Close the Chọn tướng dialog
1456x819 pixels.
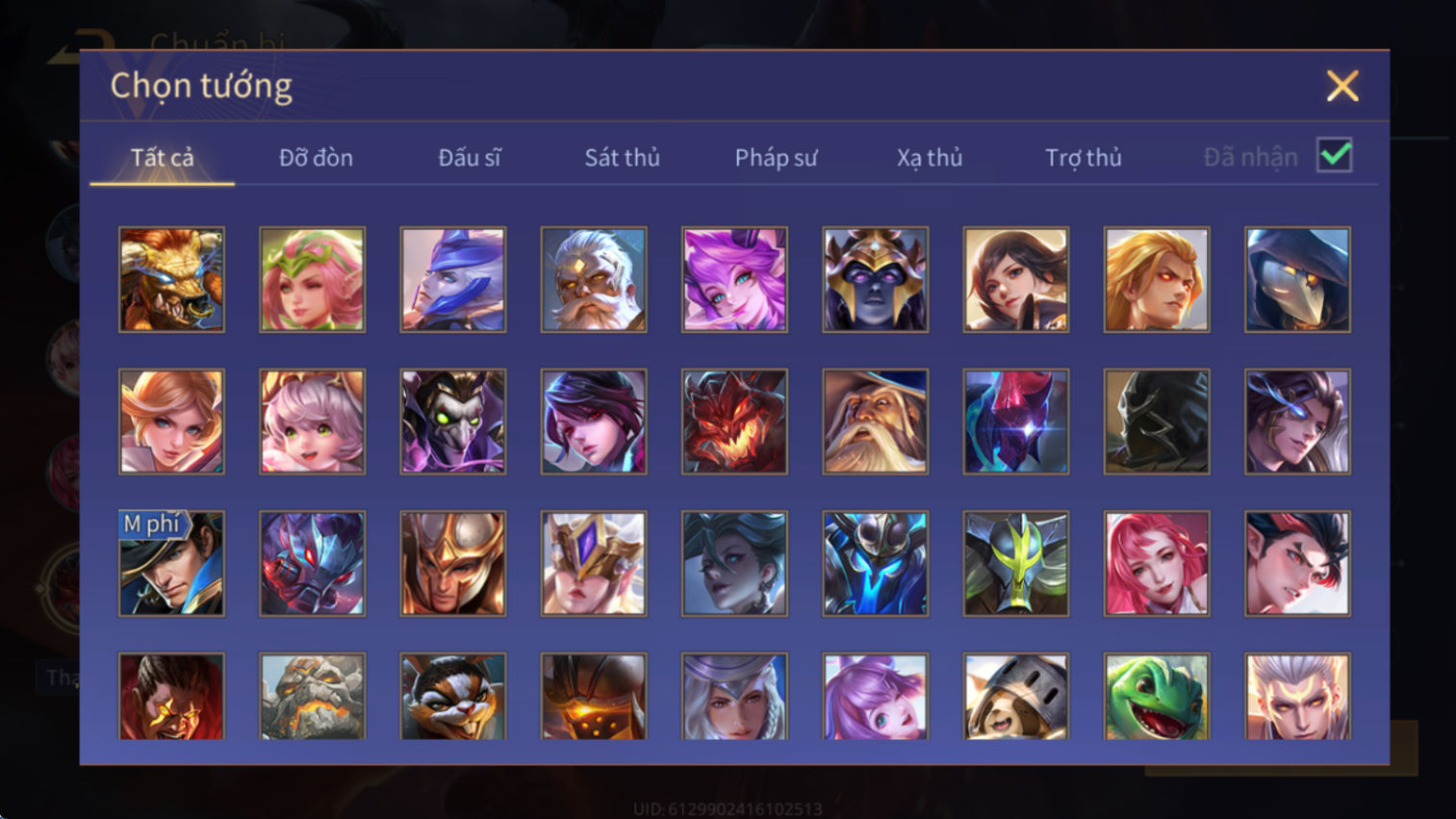point(1342,86)
